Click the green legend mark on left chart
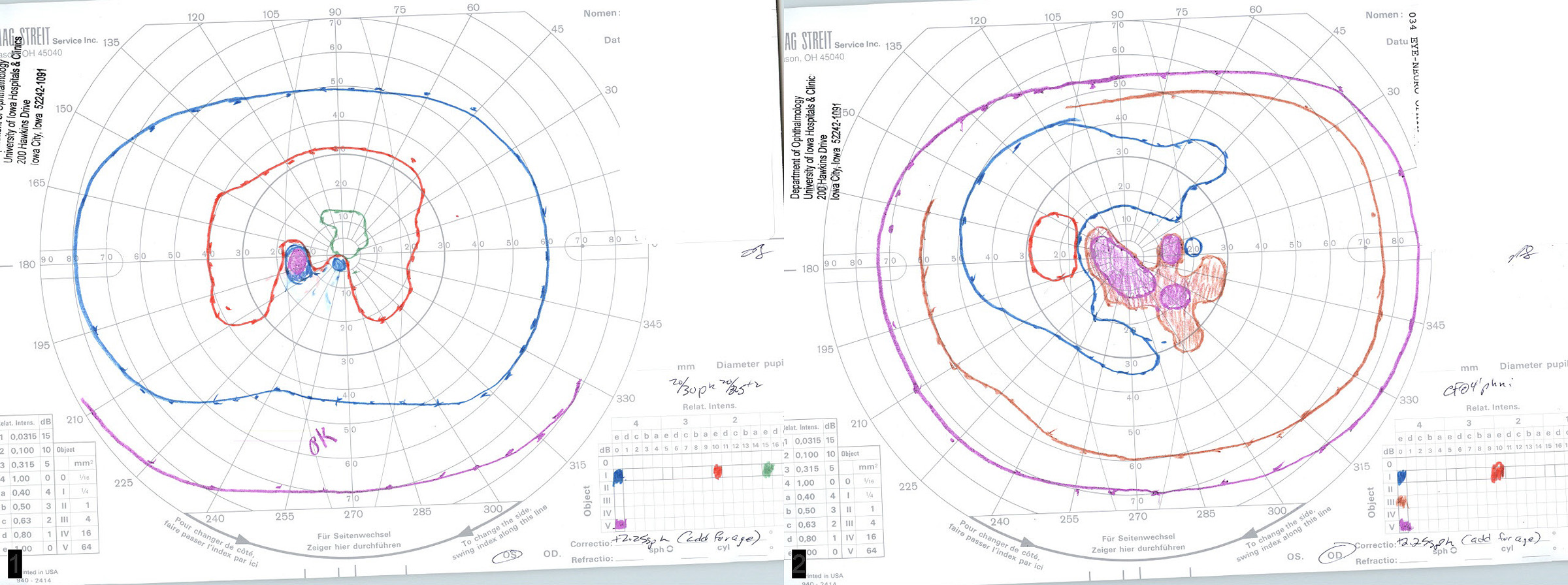 [768, 469]
